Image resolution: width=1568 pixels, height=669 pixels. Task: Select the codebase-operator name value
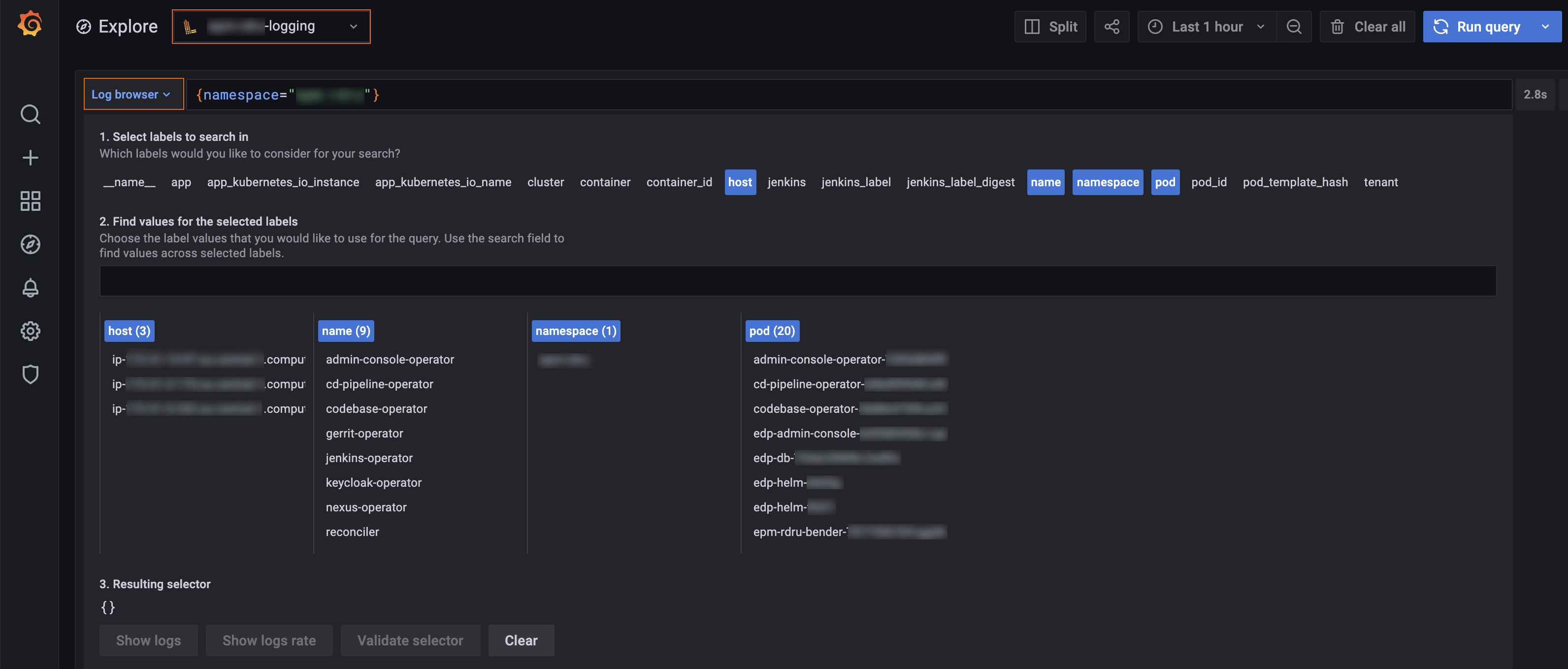click(x=376, y=408)
